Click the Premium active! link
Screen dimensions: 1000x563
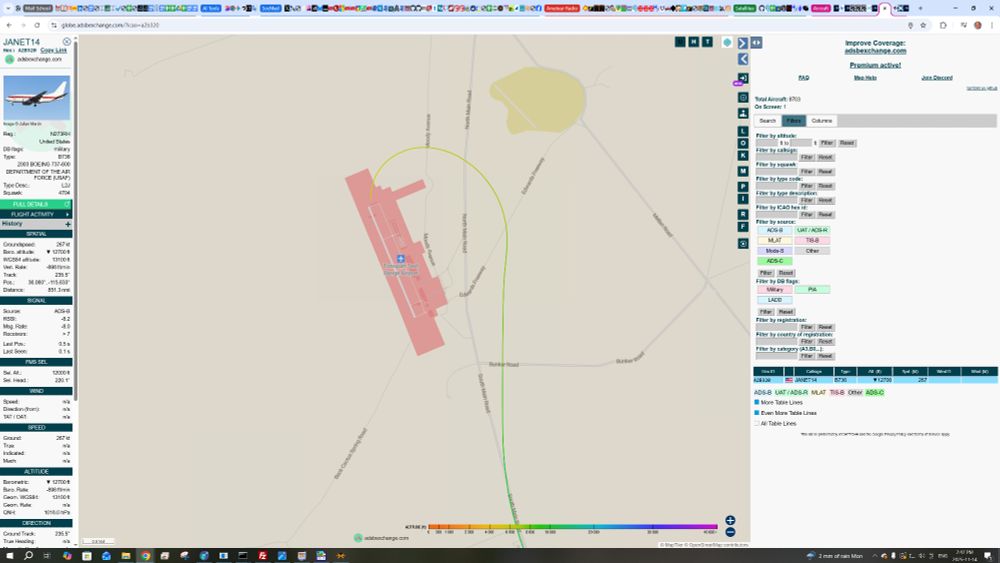coord(875,65)
